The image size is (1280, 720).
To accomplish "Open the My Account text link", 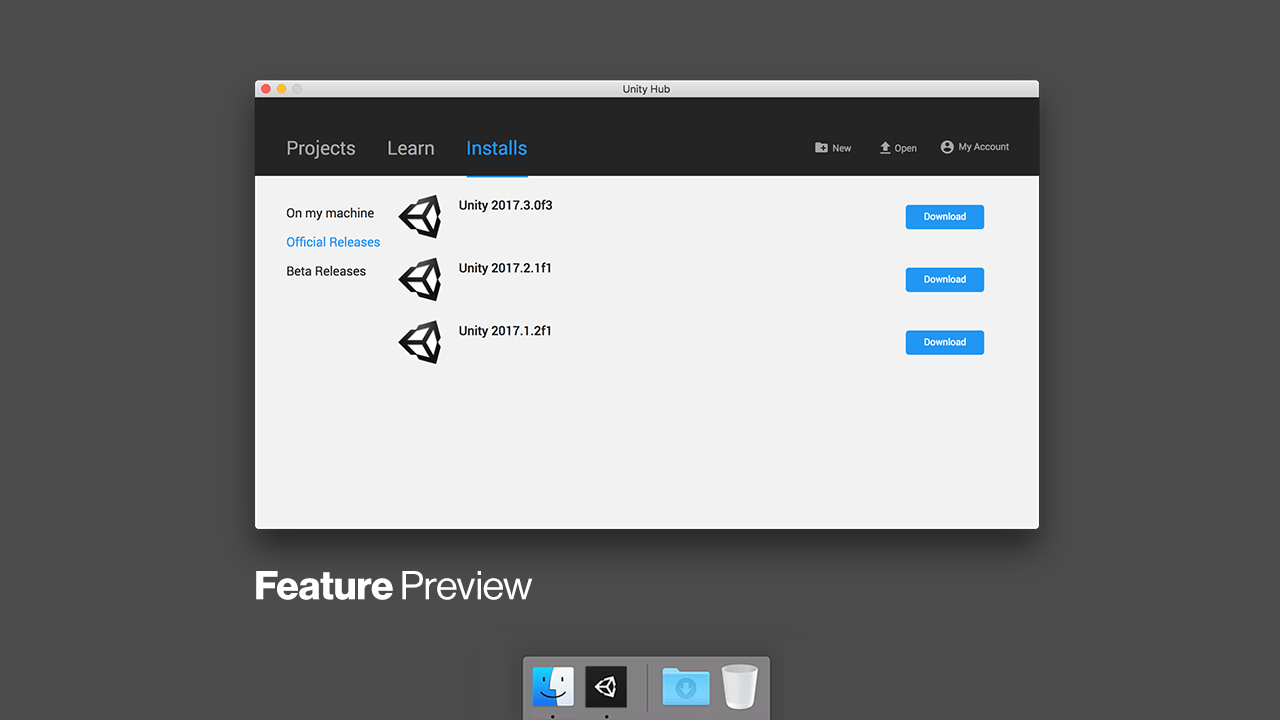I will [x=984, y=147].
